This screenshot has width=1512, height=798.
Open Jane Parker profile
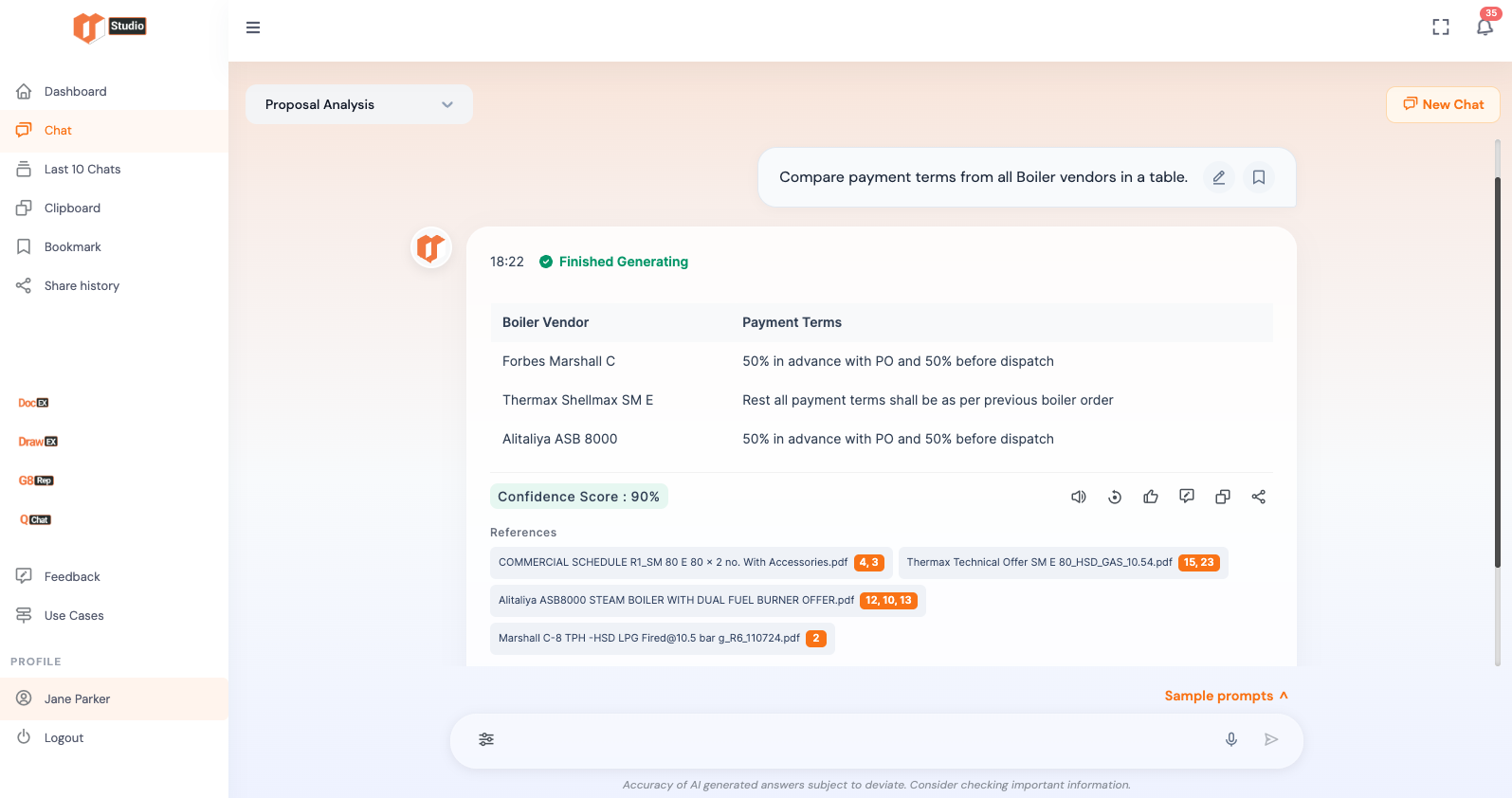(x=114, y=699)
